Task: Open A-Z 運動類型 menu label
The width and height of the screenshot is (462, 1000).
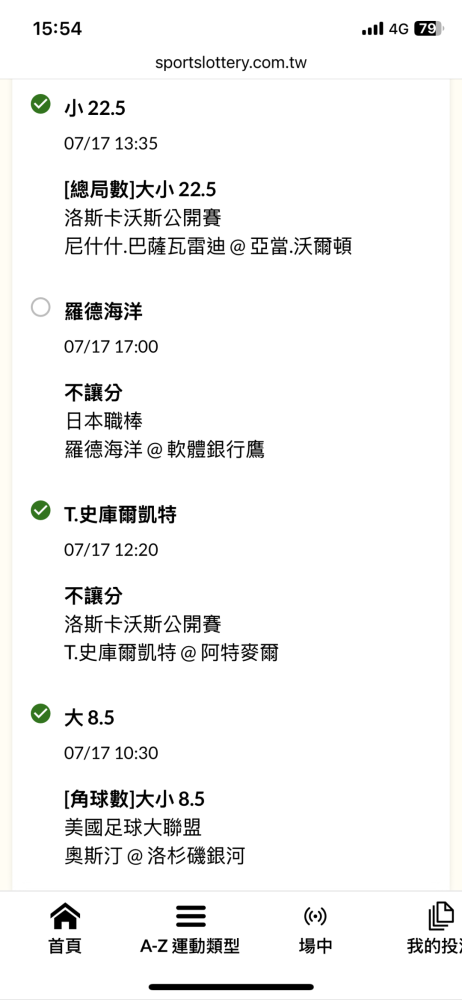Action: click(x=190, y=946)
